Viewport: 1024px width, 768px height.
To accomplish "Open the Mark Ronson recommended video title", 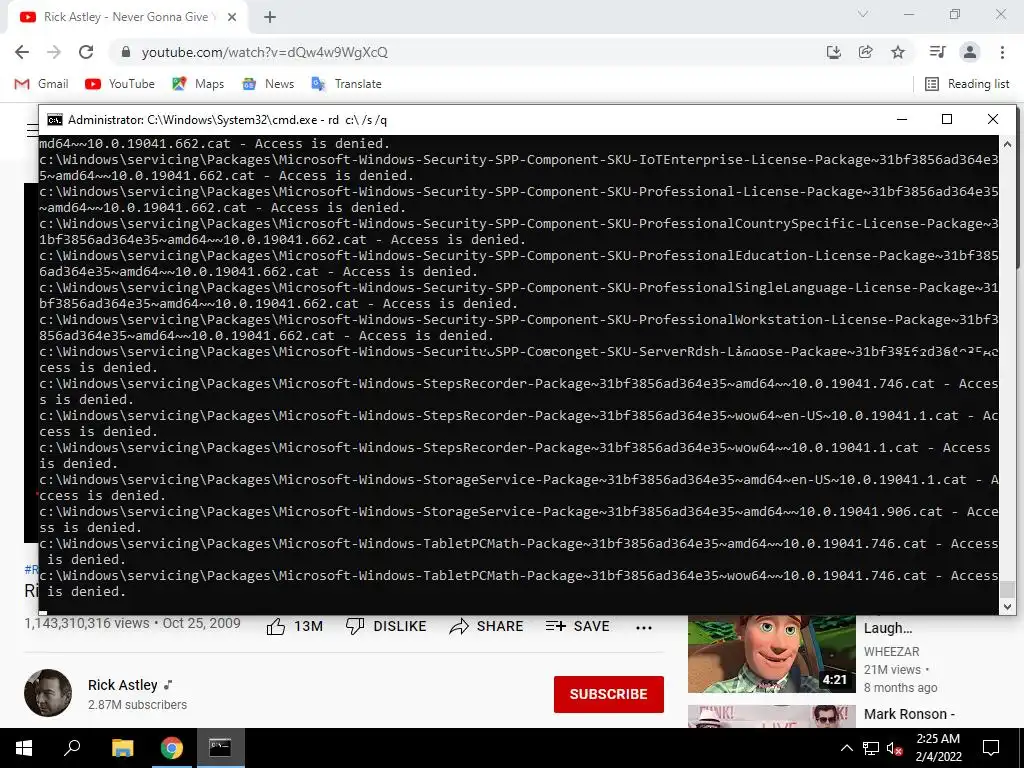I will [909, 714].
